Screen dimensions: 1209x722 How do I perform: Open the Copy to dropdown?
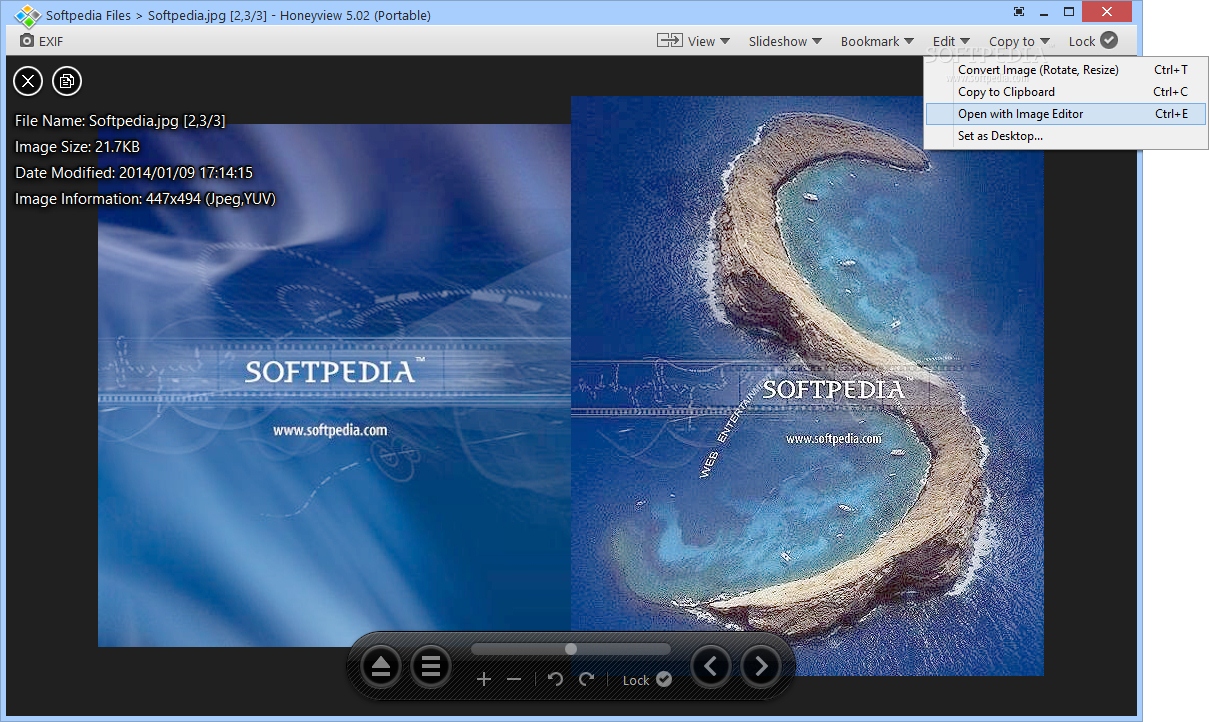click(1019, 41)
